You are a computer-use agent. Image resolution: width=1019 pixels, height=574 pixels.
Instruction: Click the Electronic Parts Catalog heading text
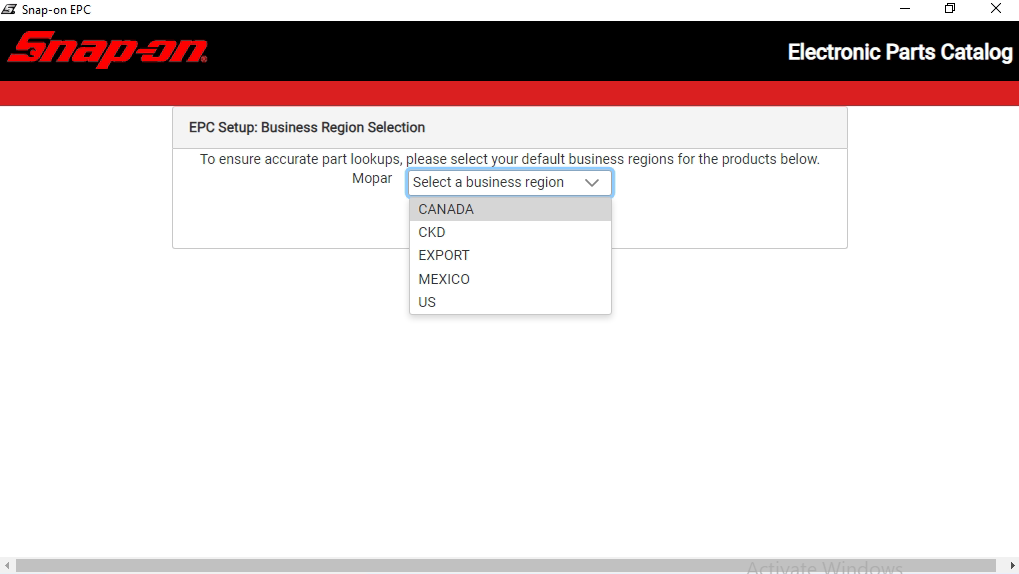click(900, 52)
